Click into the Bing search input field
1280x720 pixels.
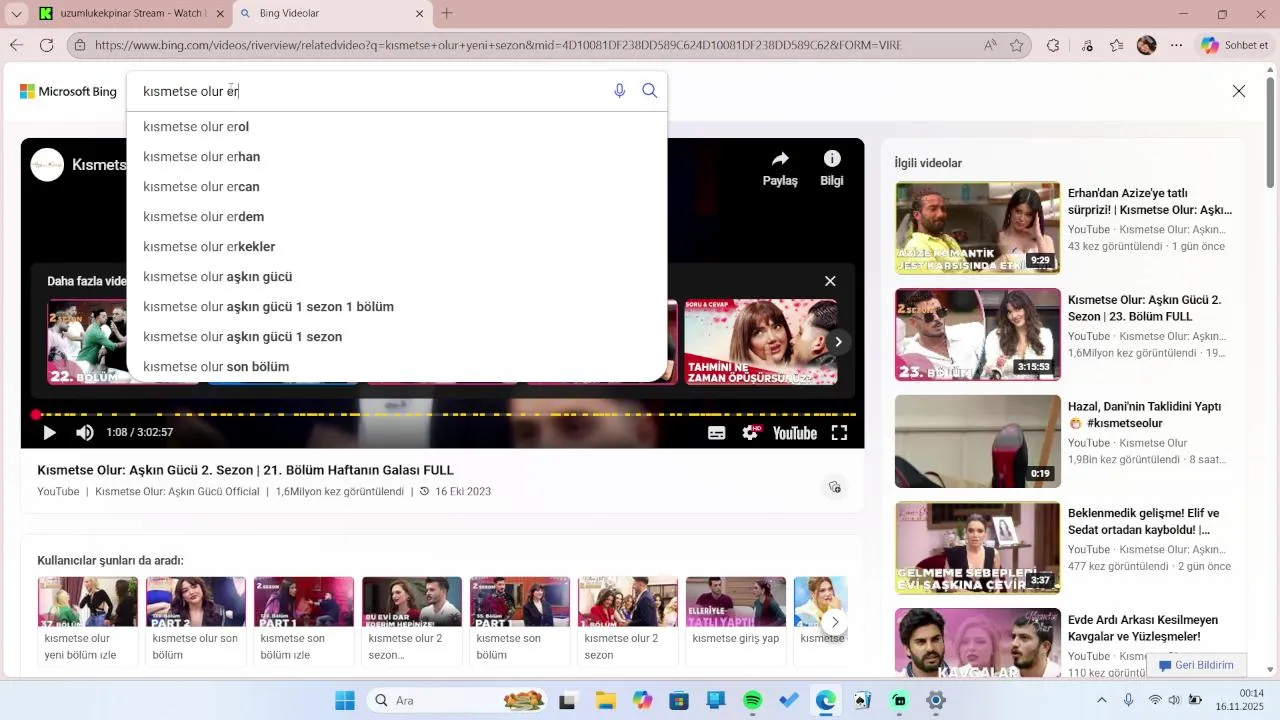pyautogui.click(x=370, y=91)
